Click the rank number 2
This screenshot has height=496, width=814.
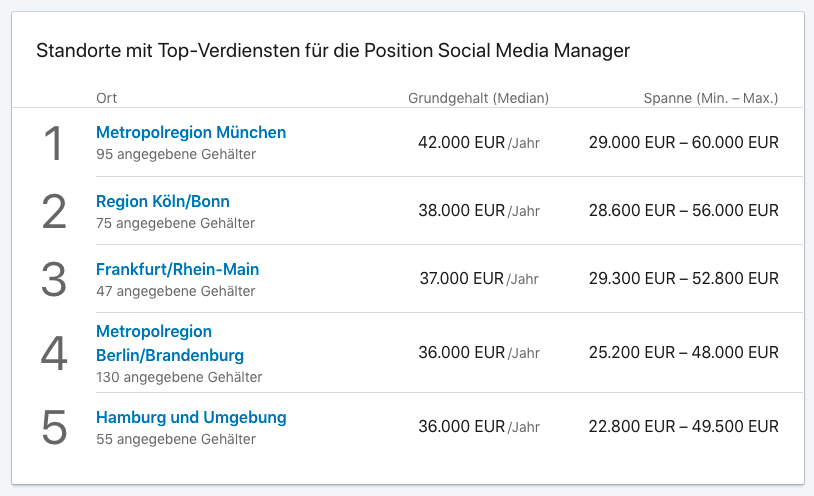54,211
